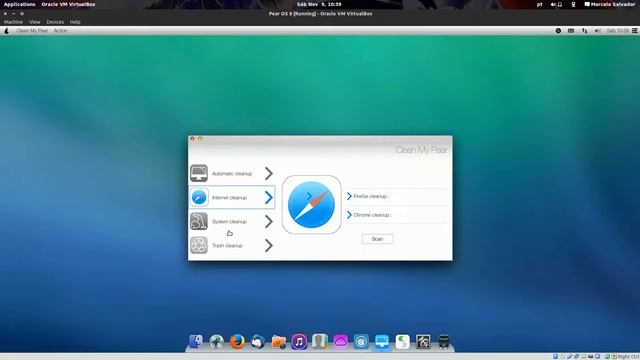Click the pt keyboard layout indicator
The width and height of the screenshot is (640, 360).
pyautogui.click(x=540, y=4)
